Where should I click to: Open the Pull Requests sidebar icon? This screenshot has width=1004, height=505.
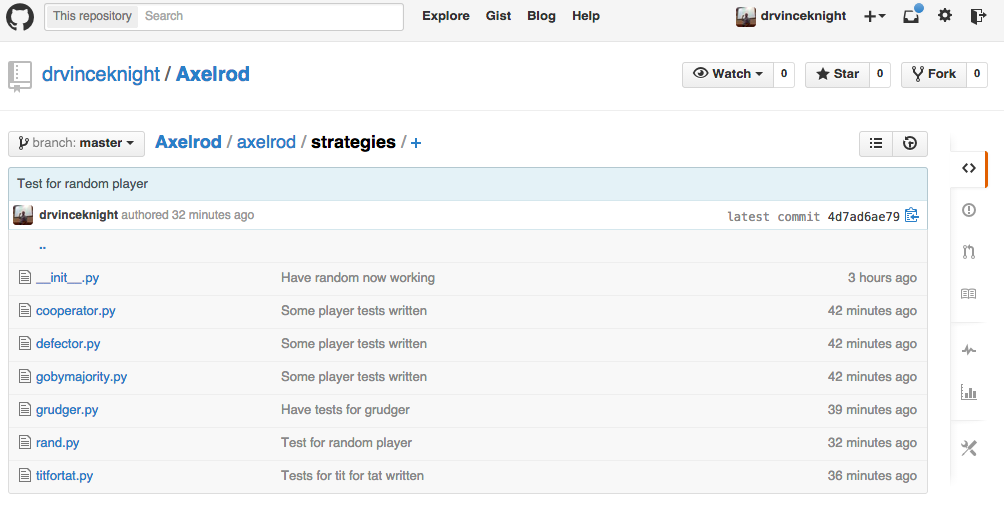(x=969, y=252)
